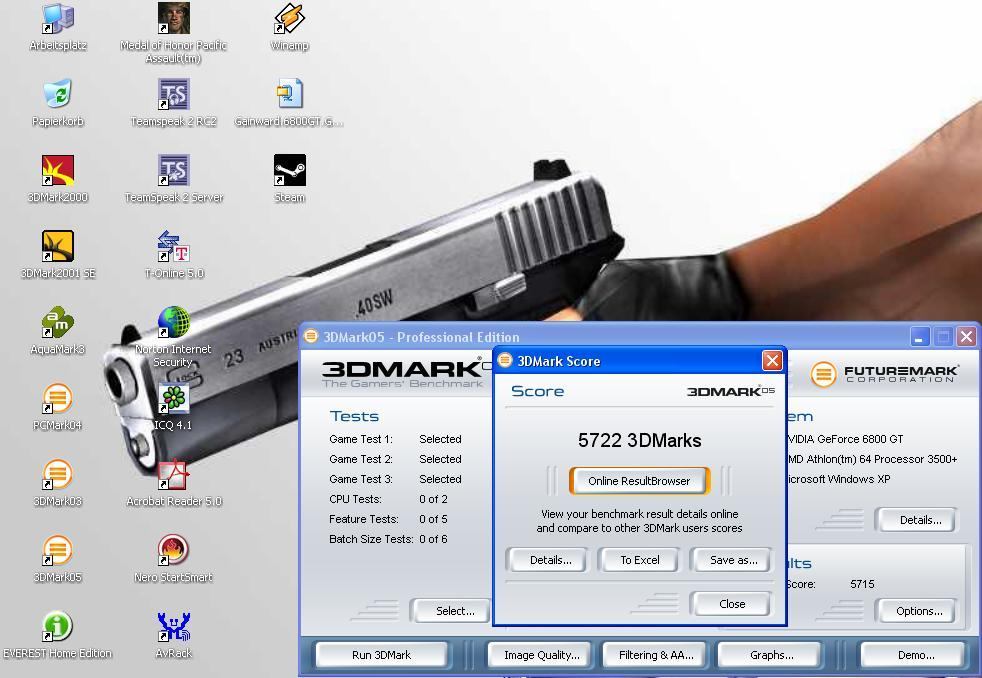Open the system Details... button in the main window
This screenshot has height=678, width=982.
917,520
